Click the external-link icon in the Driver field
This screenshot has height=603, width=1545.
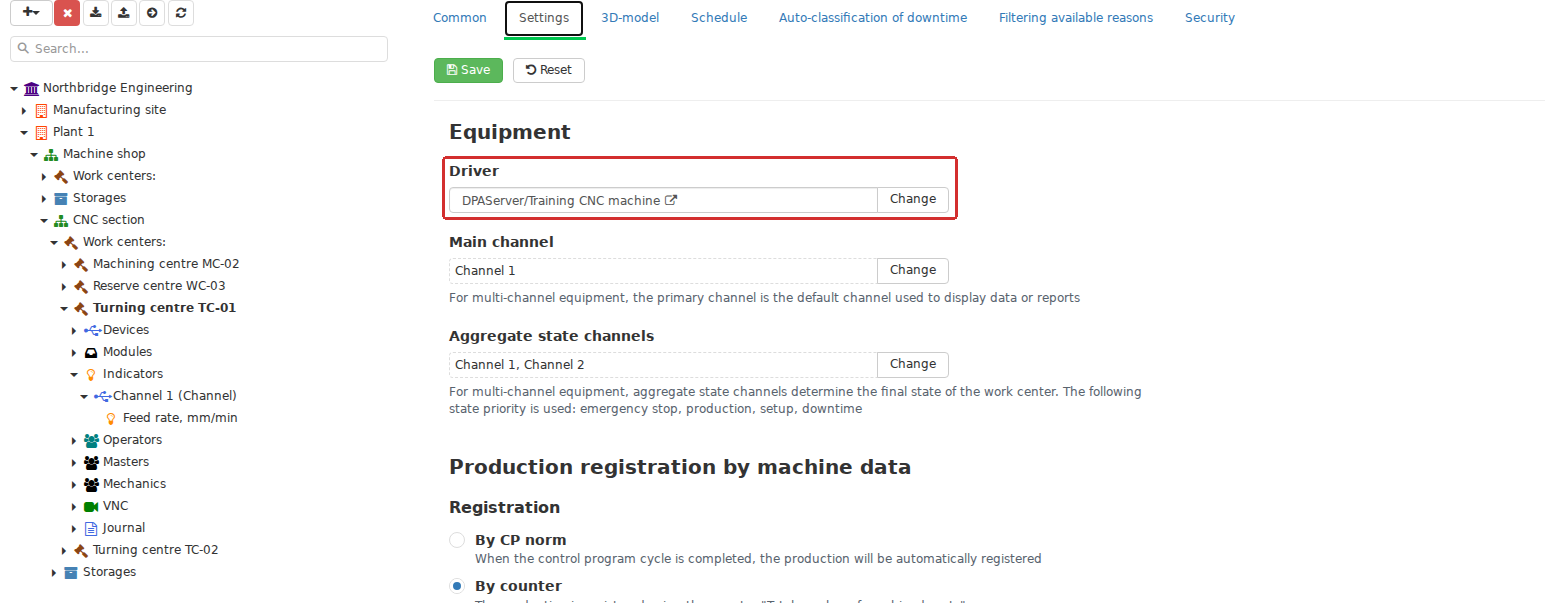pos(671,200)
